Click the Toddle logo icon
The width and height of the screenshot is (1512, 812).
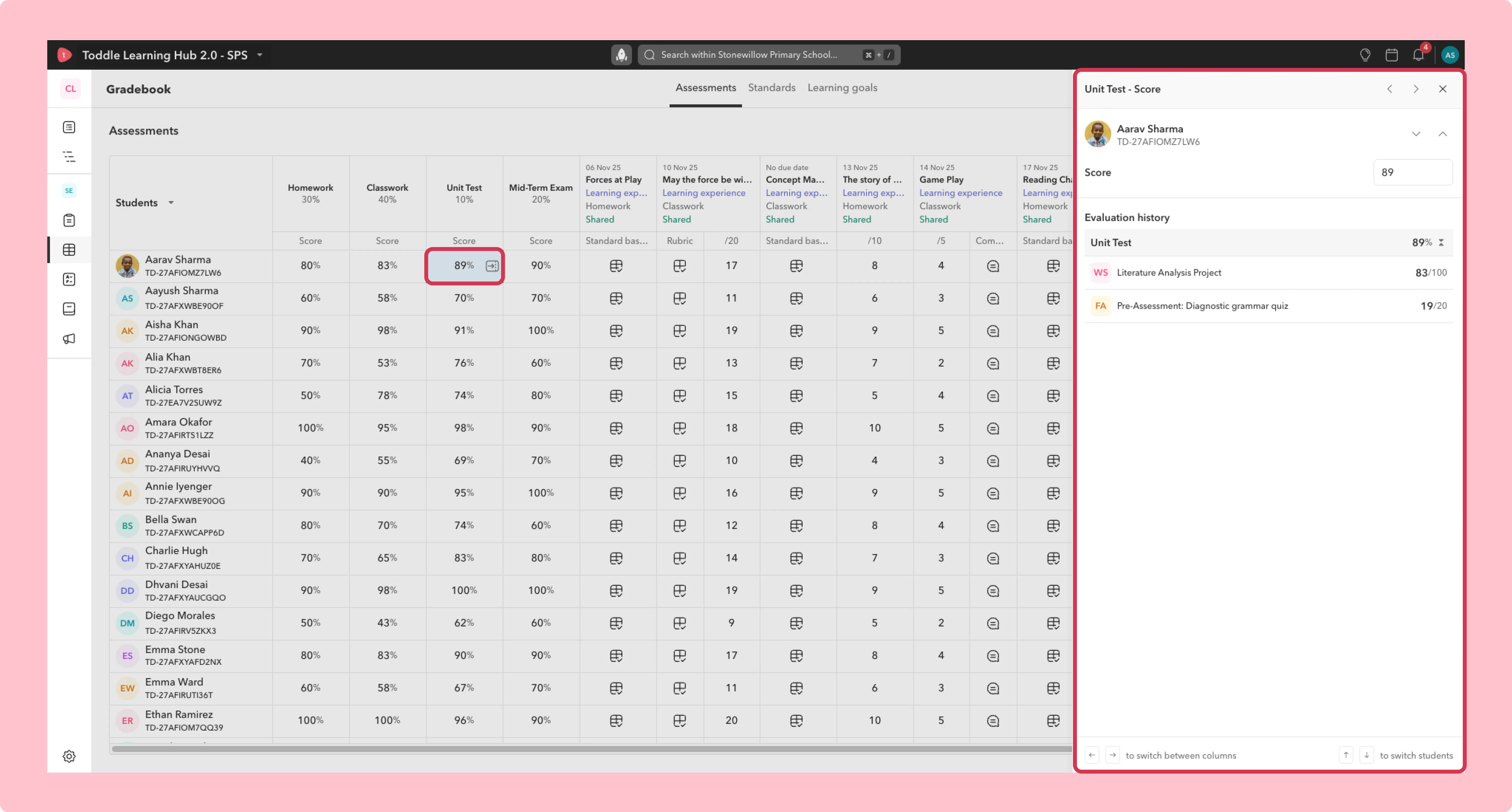tap(64, 55)
